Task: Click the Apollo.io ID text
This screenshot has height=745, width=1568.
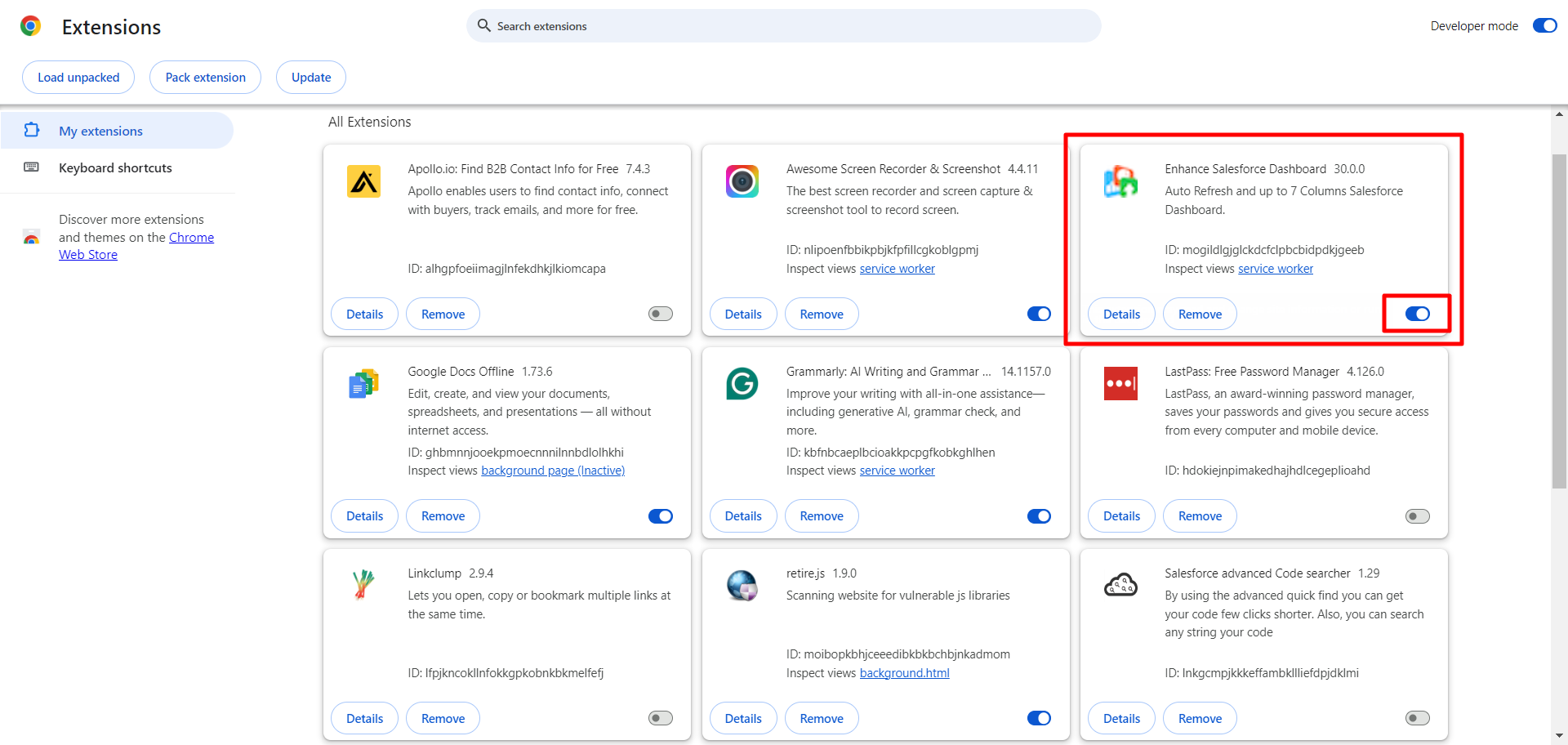Action: (x=506, y=269)
